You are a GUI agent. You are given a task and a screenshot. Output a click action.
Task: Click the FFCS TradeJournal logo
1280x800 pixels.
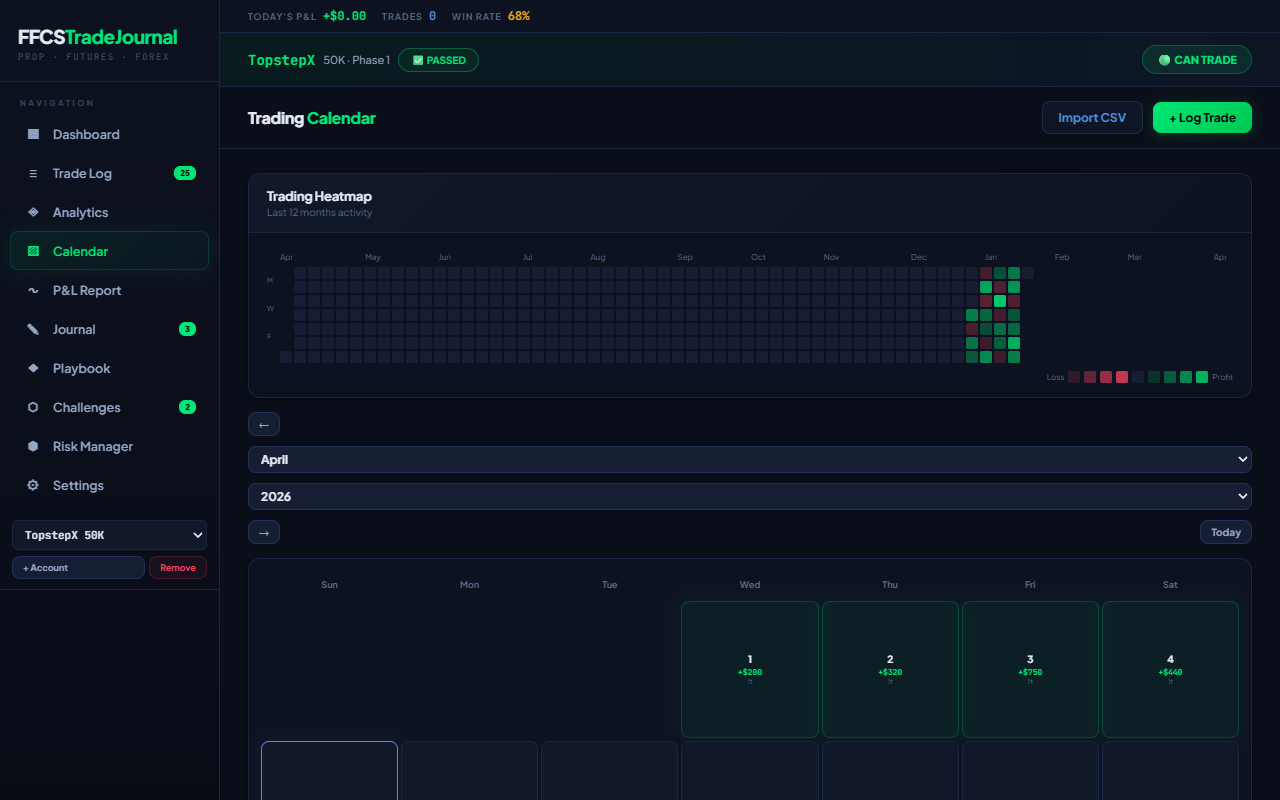coord(98,37)
